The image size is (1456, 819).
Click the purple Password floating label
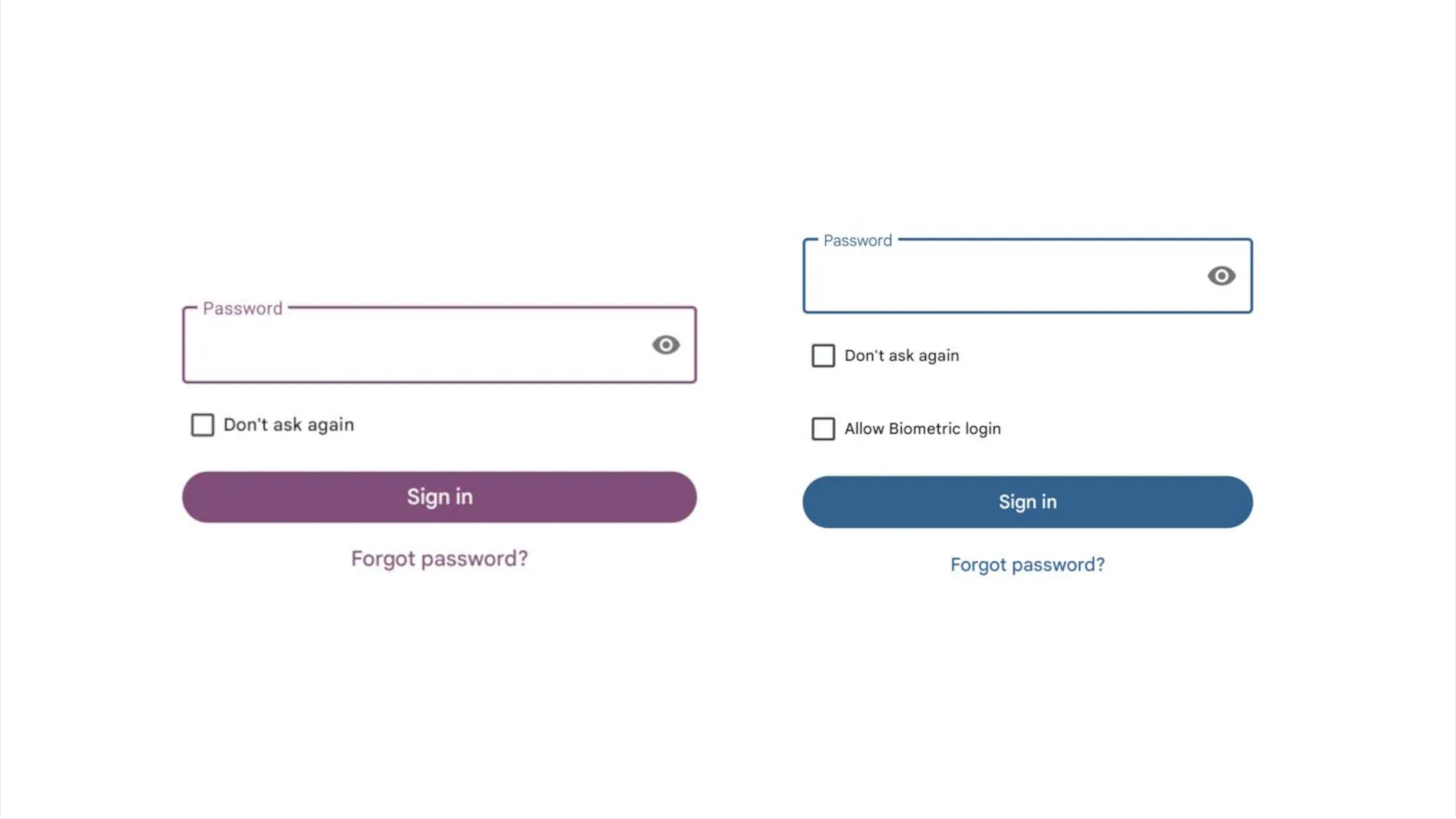click(x=243, y=309)
